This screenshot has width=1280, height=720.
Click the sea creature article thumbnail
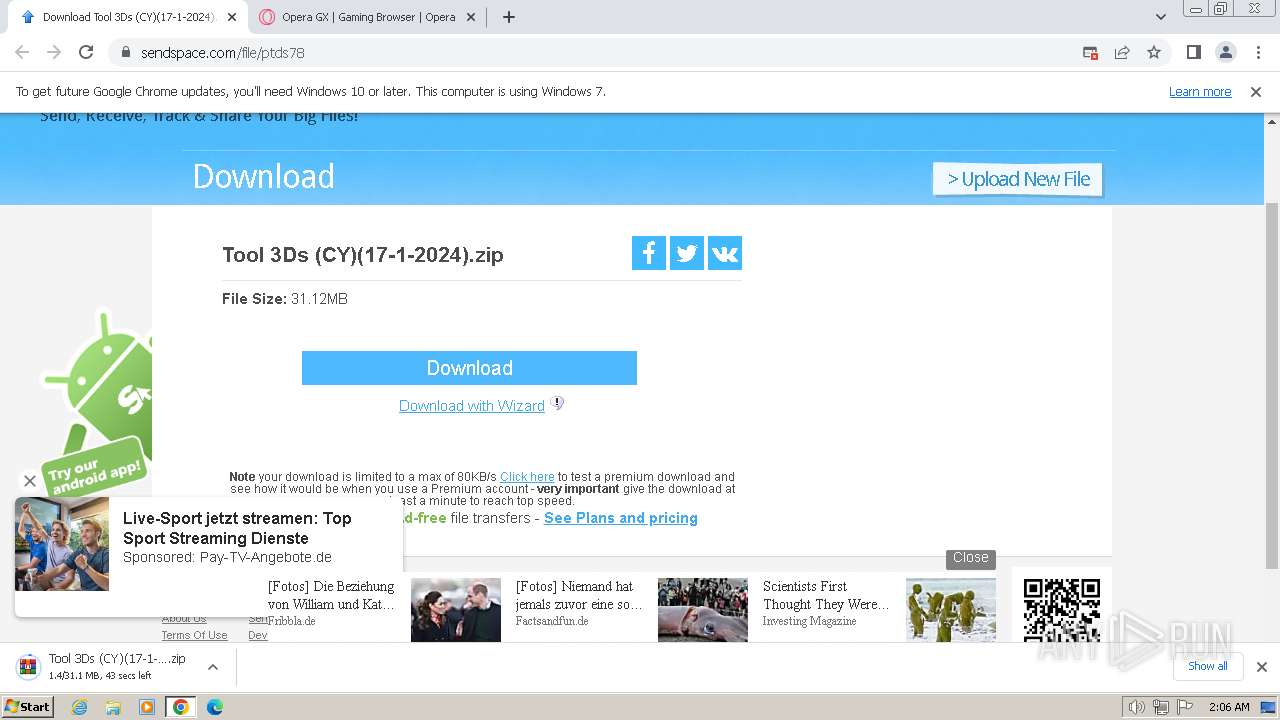(703, 610)
